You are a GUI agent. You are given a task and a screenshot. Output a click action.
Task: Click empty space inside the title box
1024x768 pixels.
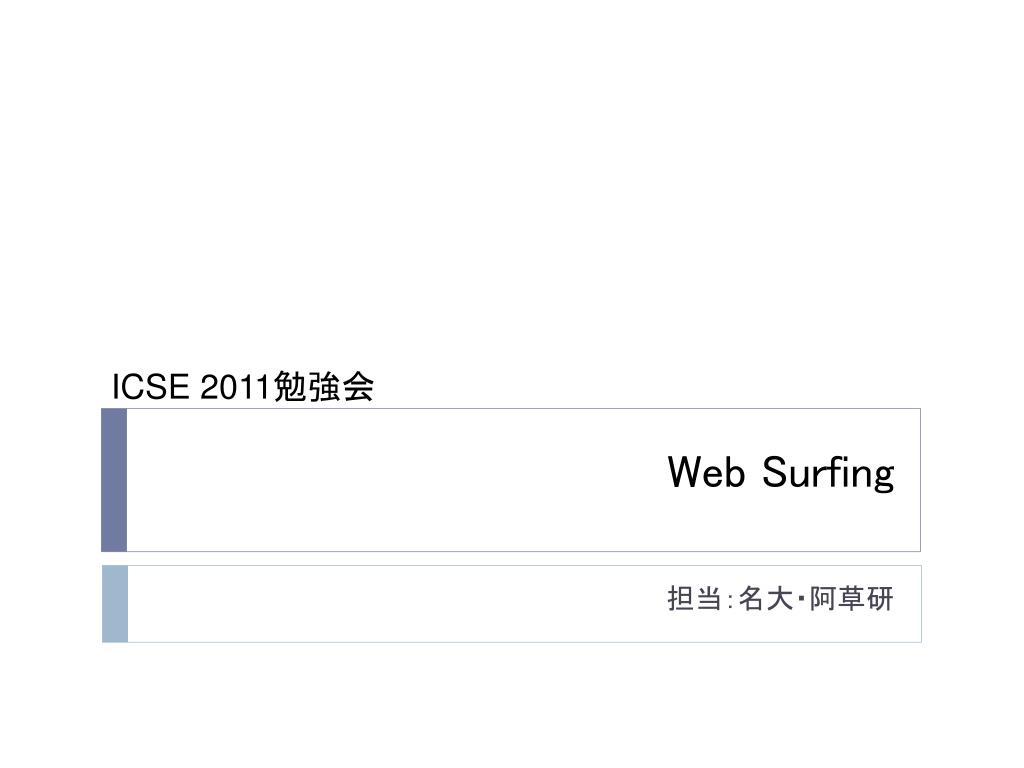point(392,480)
